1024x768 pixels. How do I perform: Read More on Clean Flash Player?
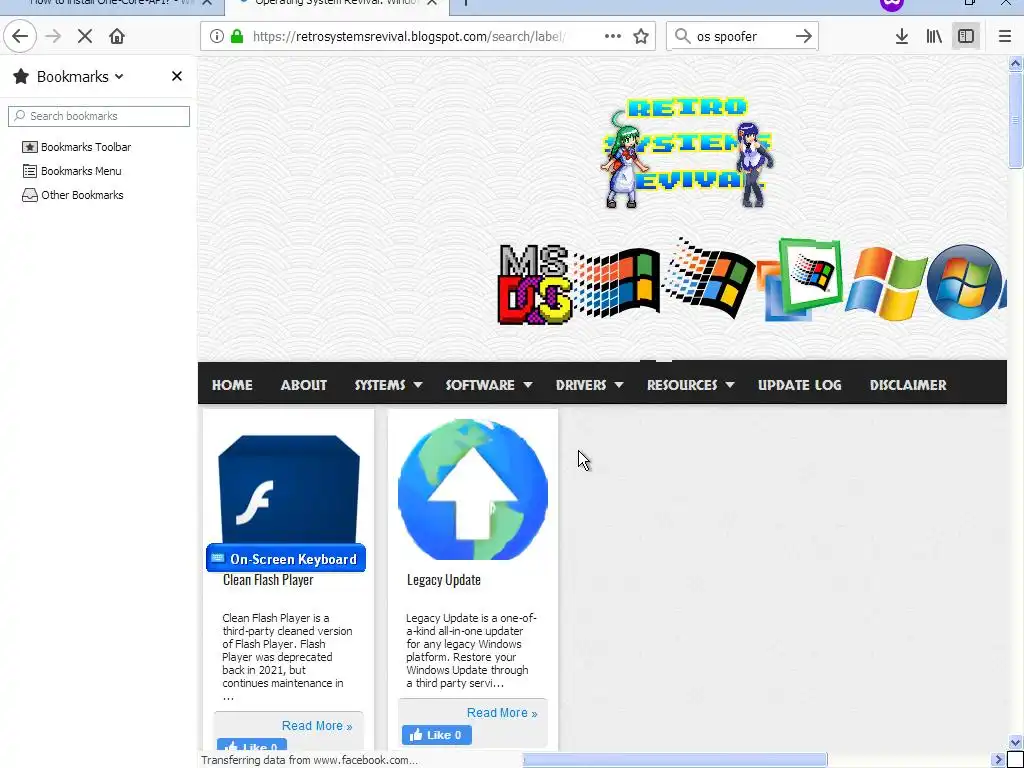(317, 726)
